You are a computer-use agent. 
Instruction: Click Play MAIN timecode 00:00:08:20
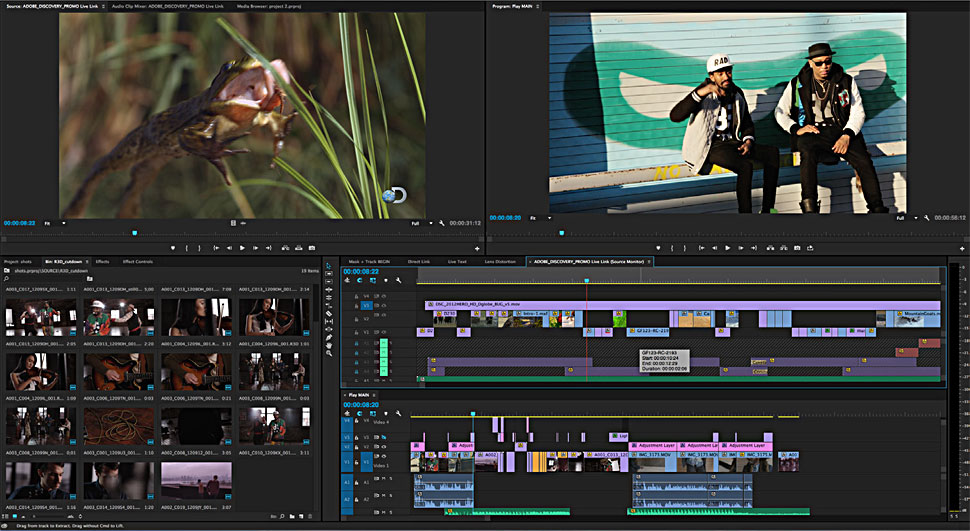[361, 405]
